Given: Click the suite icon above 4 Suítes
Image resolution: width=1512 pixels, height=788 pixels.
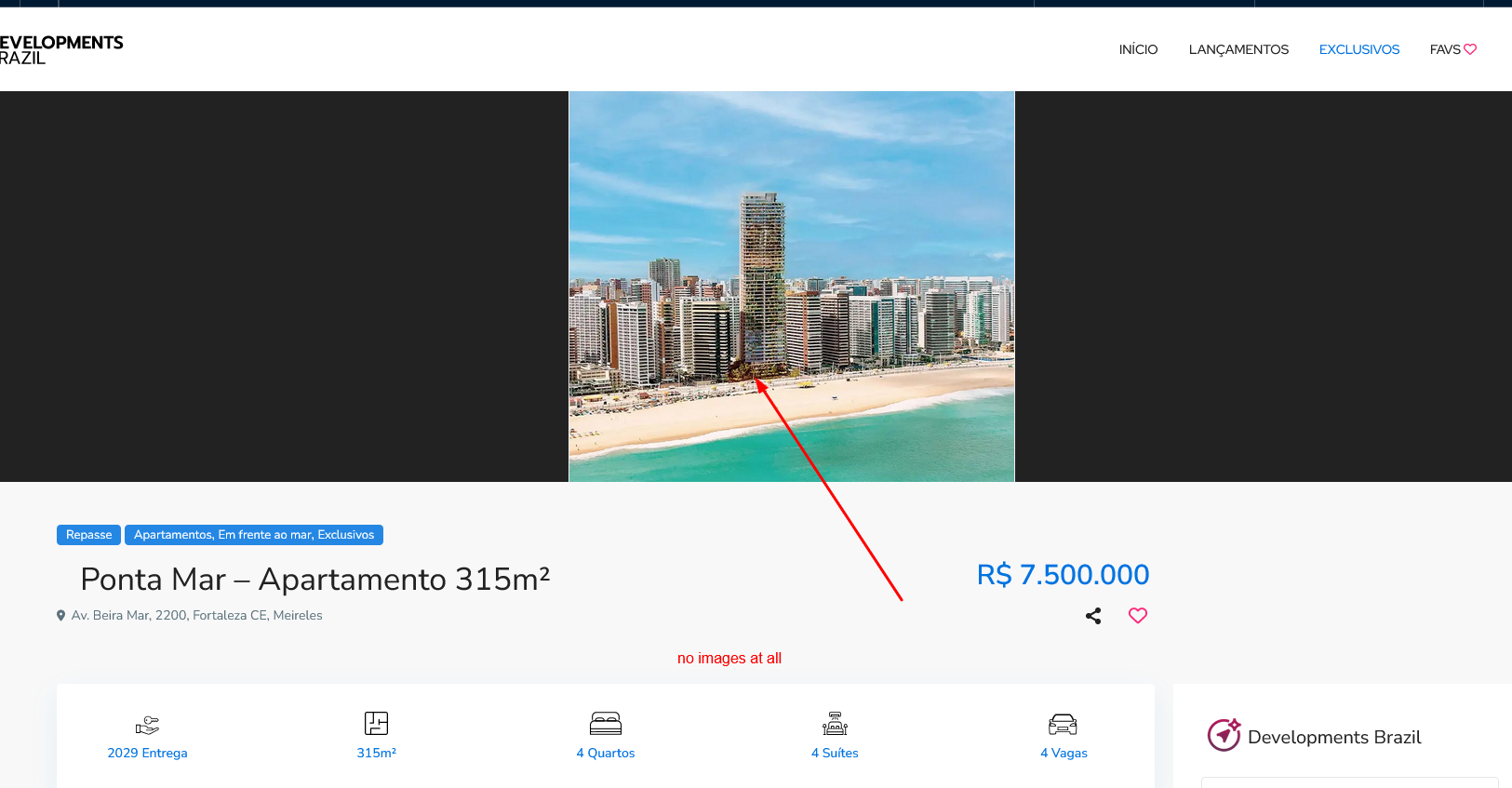Looking at the screenshot, I should coord(835,724).
